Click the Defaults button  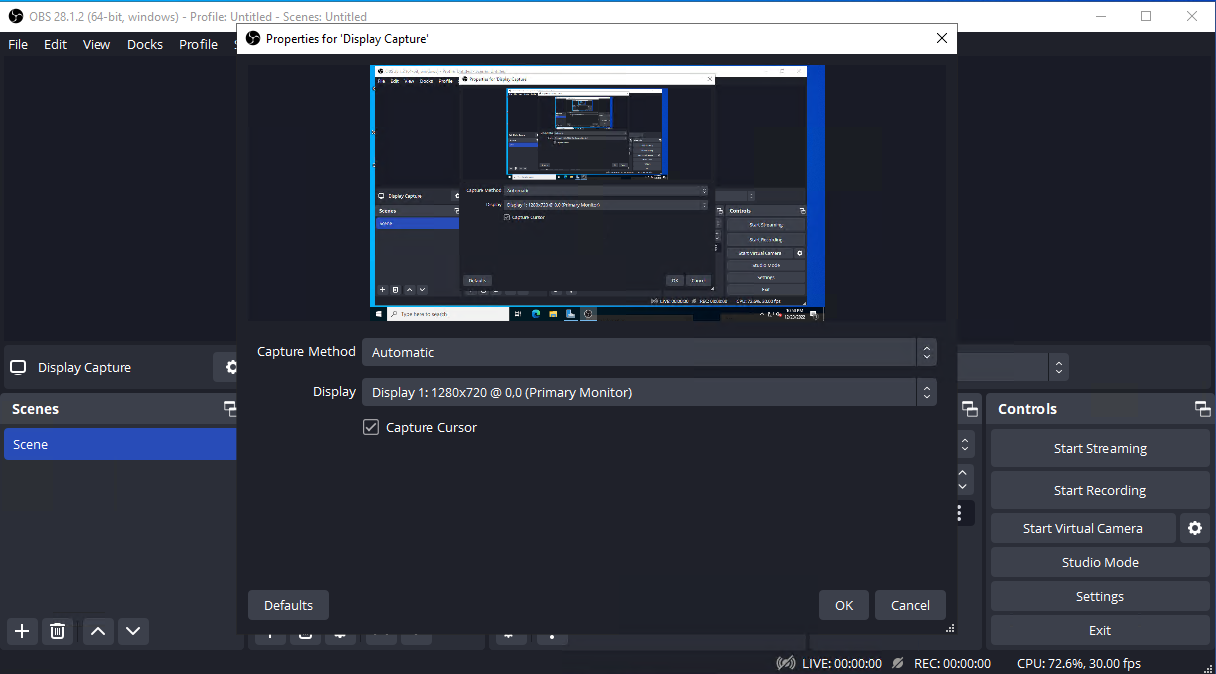[x=288, y=605]
